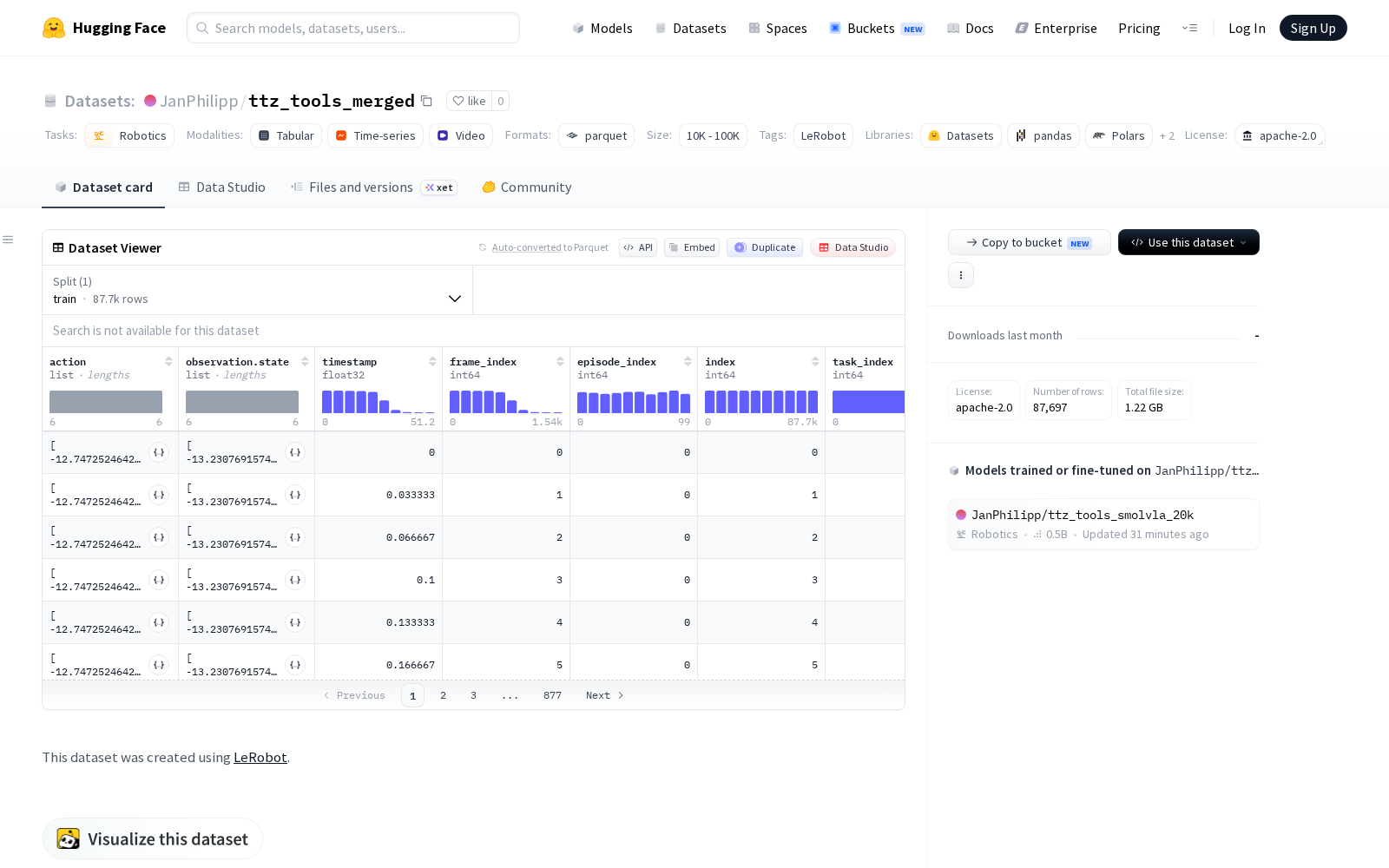Open Spaces in the top navigation

pos(778,28)
